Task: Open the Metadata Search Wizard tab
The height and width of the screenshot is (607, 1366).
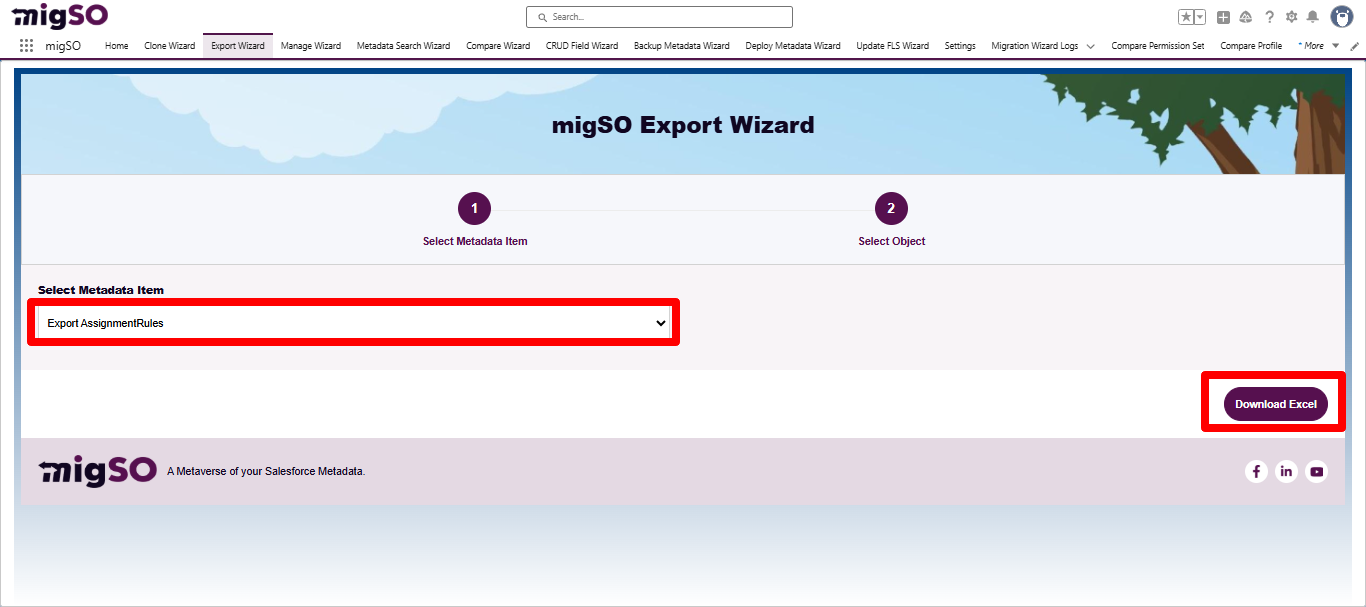Action: point(404,46)
